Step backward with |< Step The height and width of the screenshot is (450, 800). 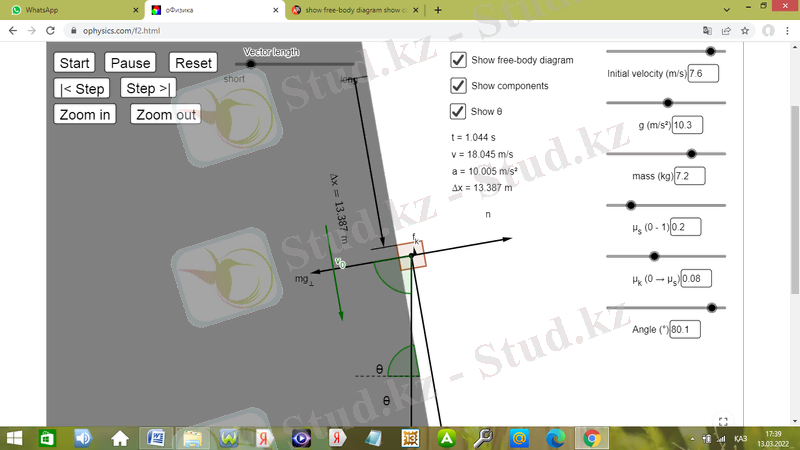click(82, 88)
